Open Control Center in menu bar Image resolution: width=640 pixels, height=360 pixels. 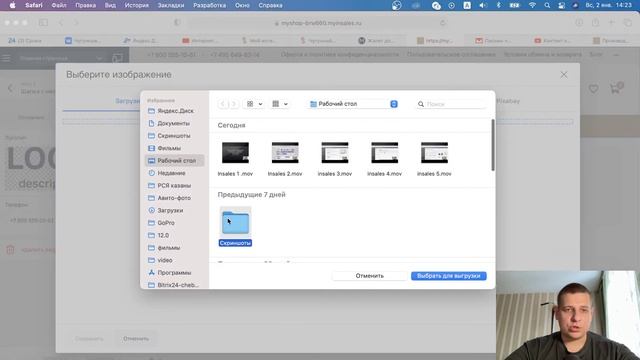[562, 5]
